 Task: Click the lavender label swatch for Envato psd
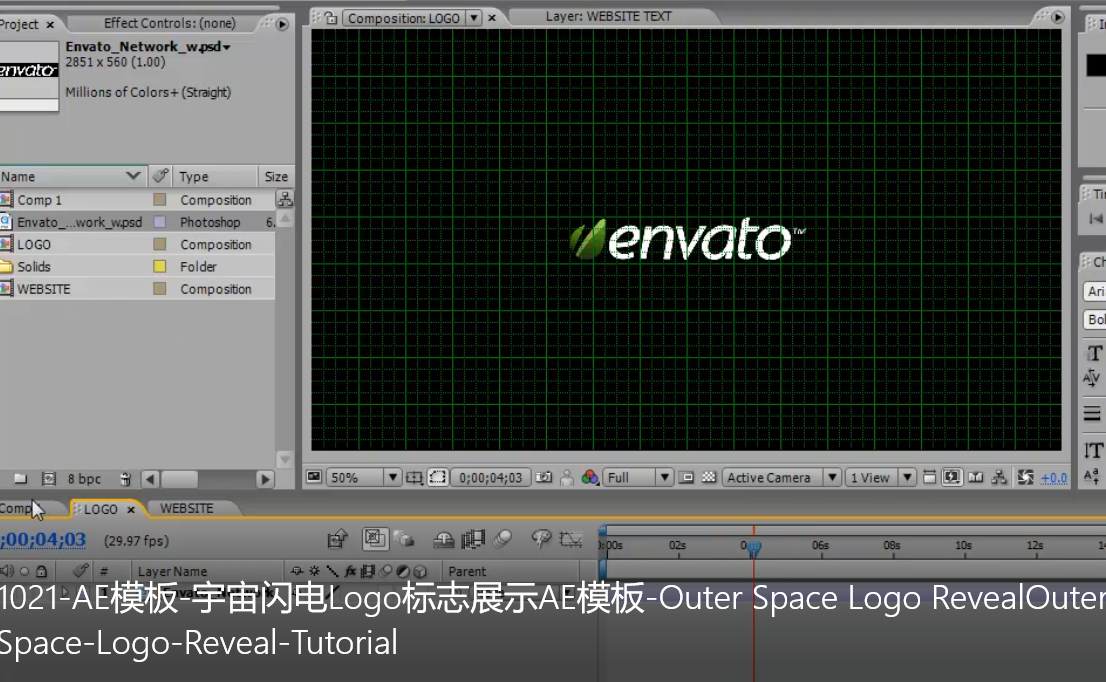coord(160,222)
